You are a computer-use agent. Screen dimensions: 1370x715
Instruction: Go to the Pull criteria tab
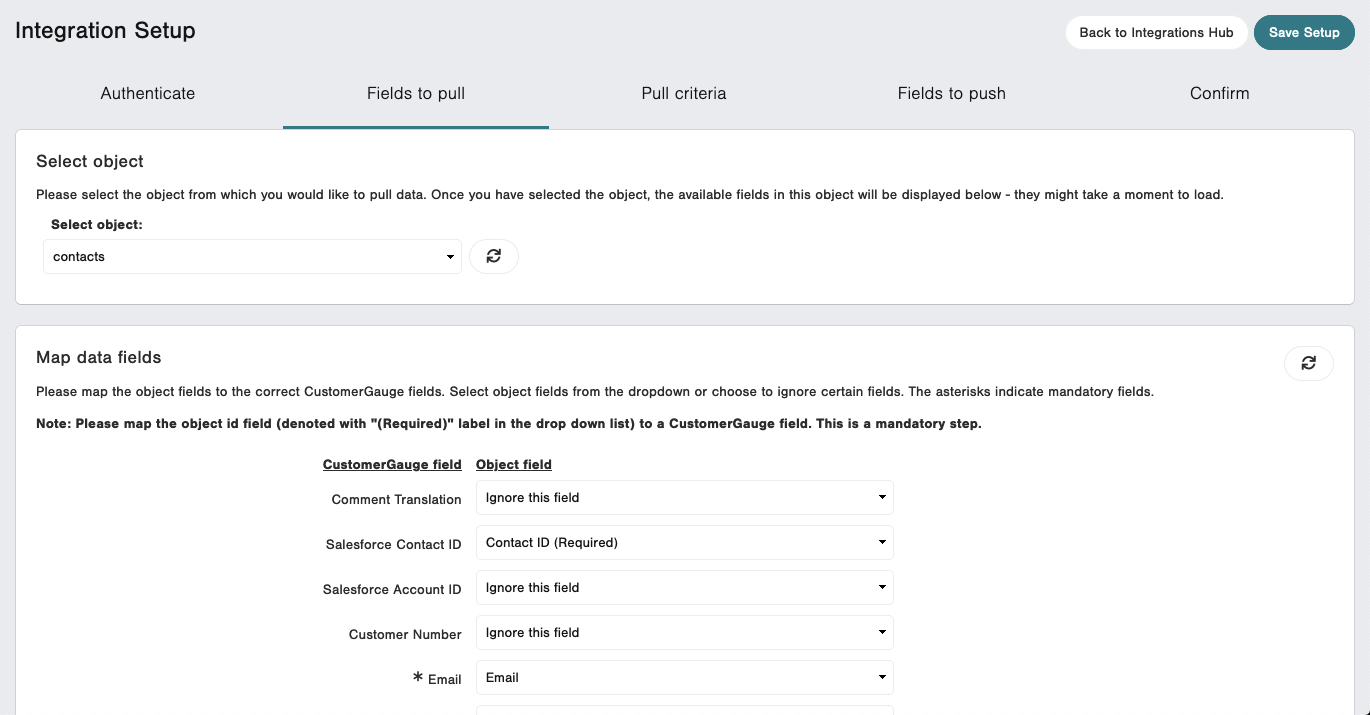684,94
